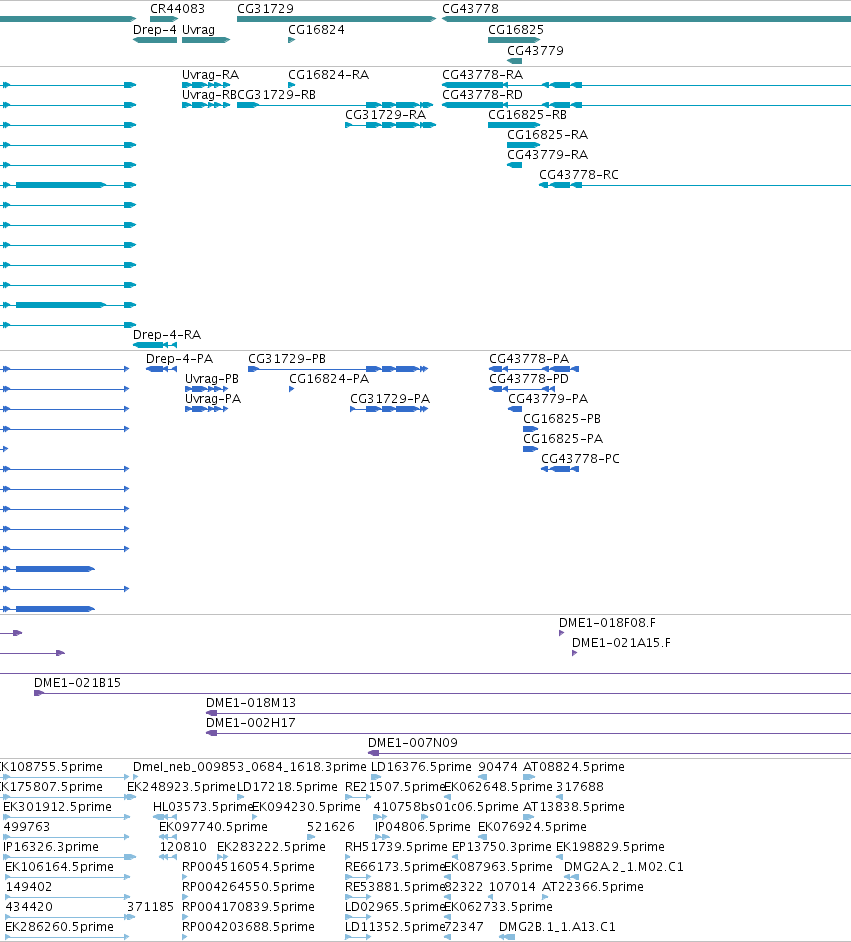Image resolution: width=851 pixels, height=942 pixels.
Task: Select the DME1-007N09 clone label
Action: (x=413, y=743)
